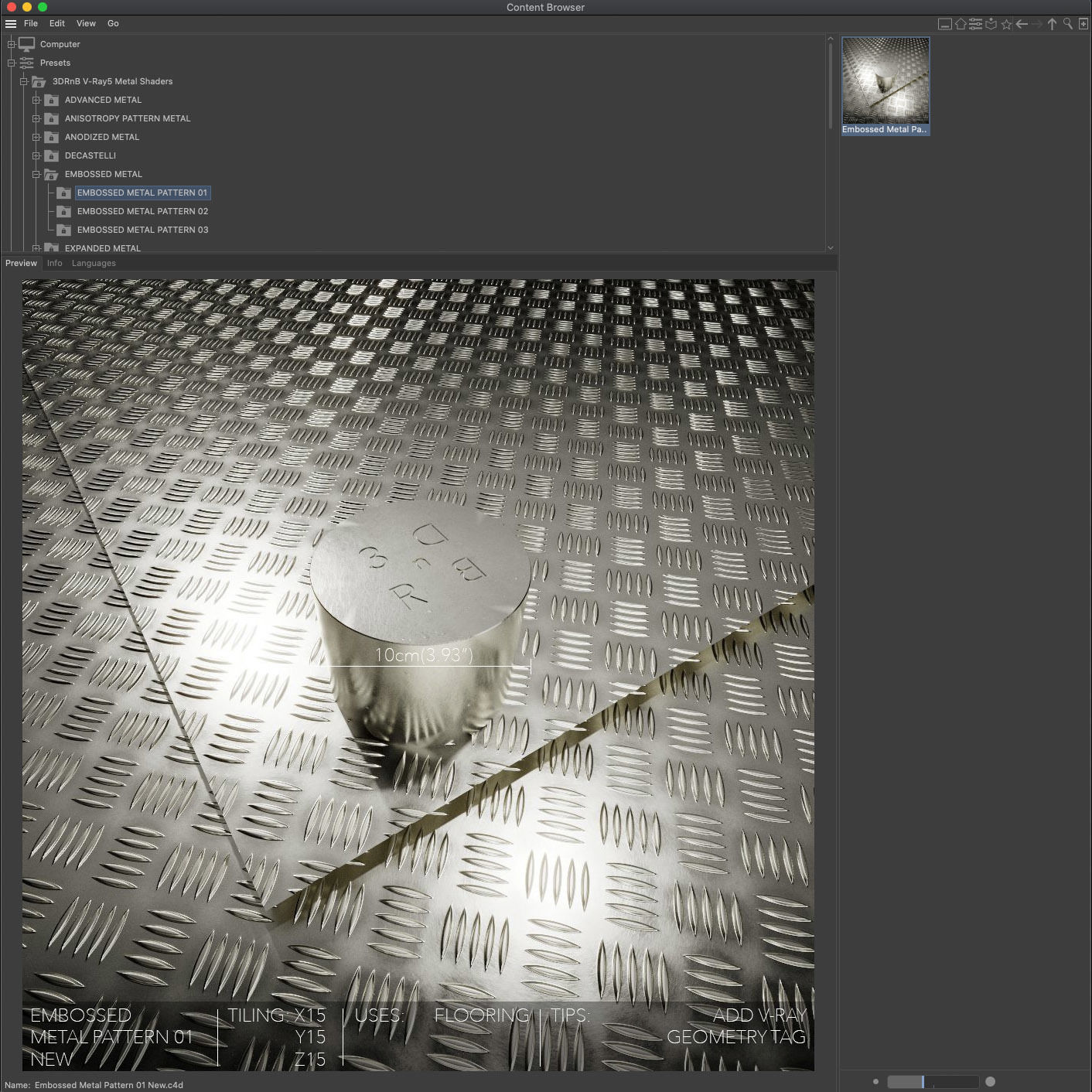Click the Favorites star icon

point(1006,24)
